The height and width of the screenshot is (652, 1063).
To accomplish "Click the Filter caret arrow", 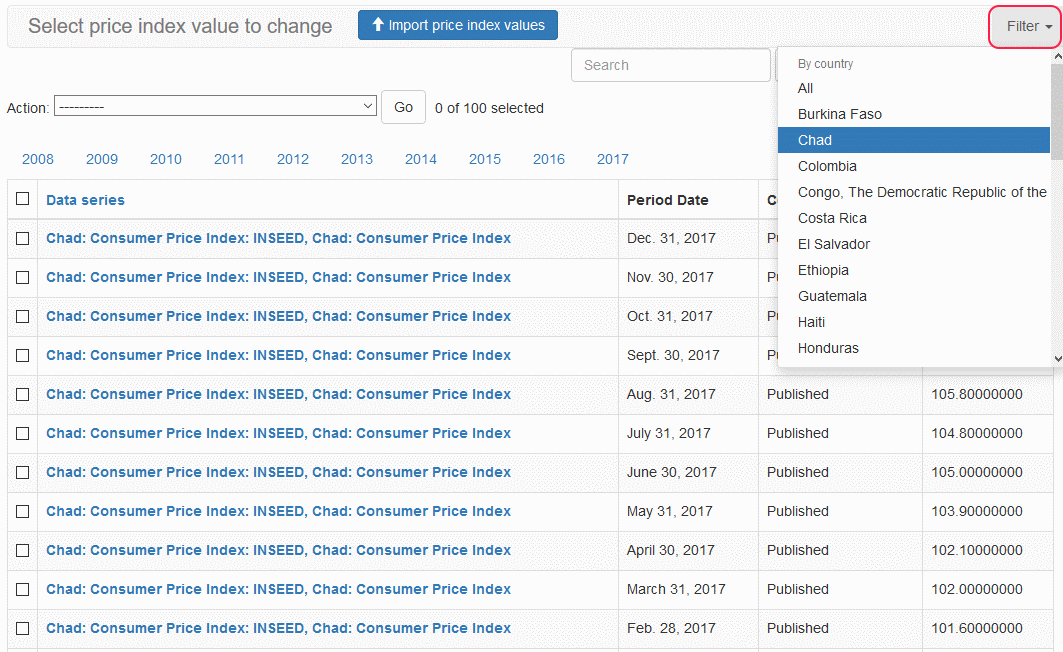I will tap(1048, 28).
